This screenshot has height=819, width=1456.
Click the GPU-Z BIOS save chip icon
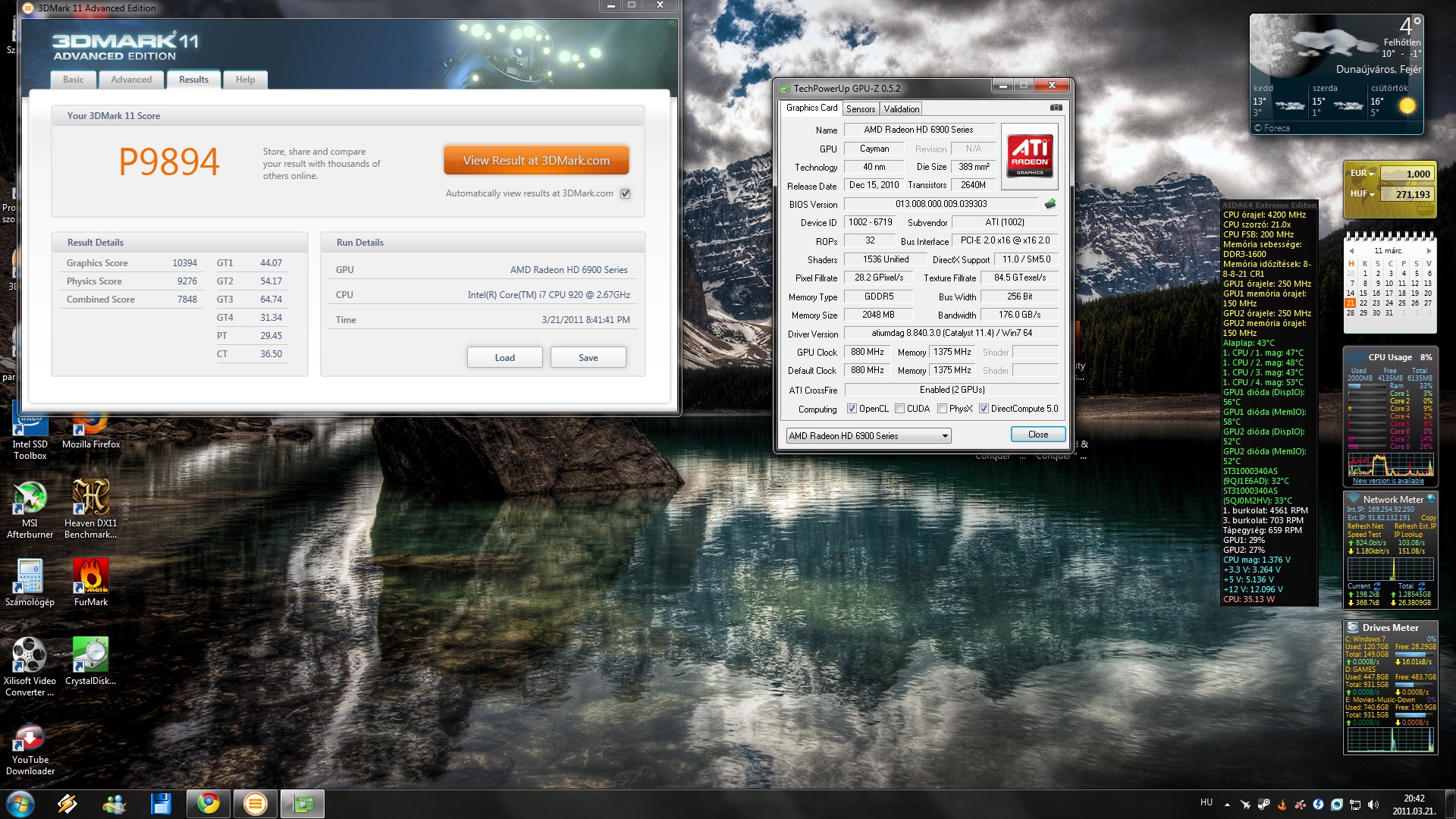click(1050, 203)
